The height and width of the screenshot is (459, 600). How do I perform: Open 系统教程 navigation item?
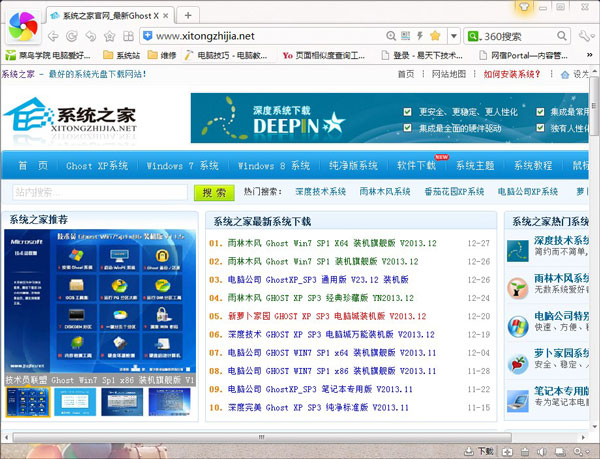[533, 166]
